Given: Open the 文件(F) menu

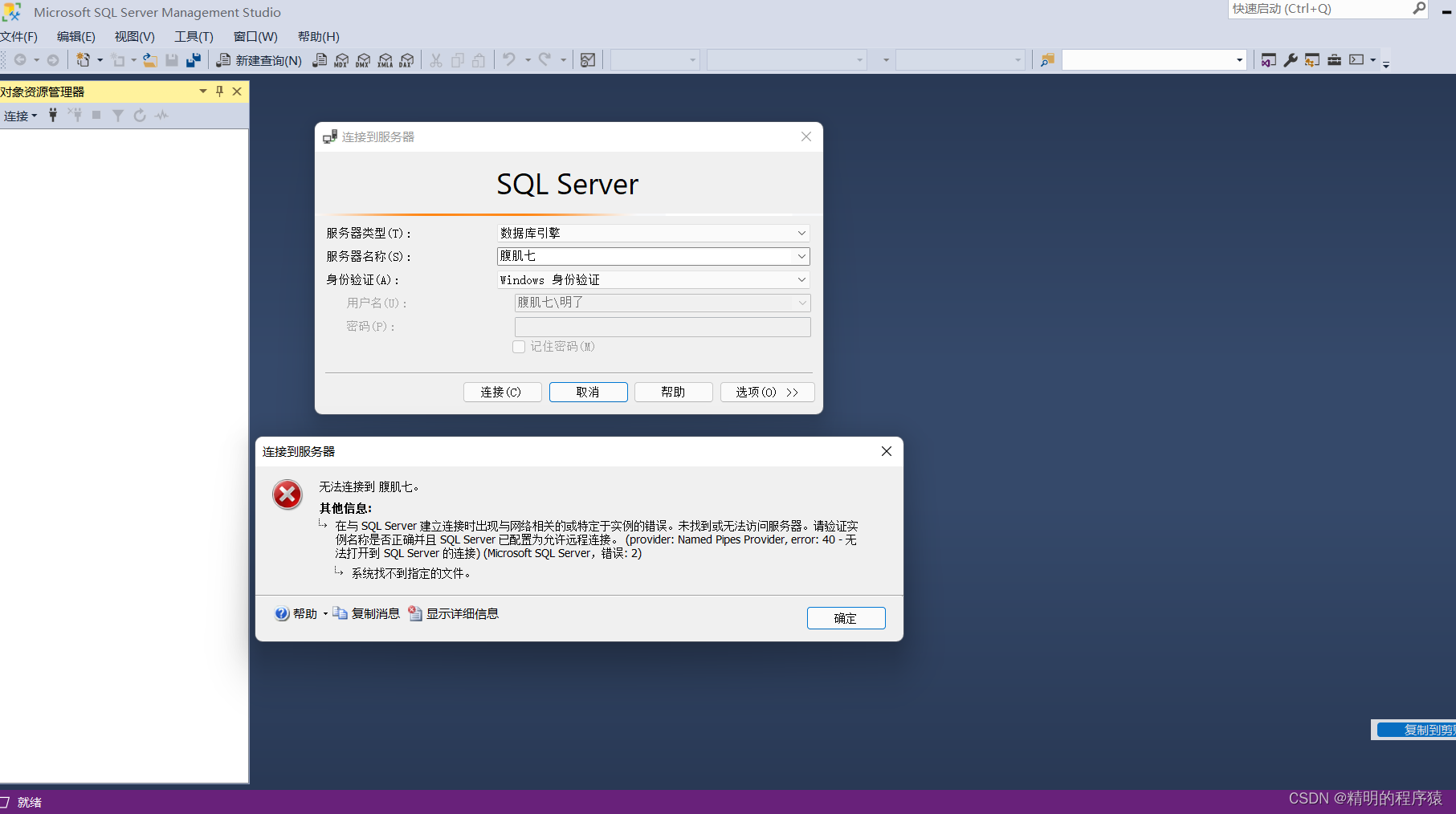Looking at the screenshot, I should click(18, 36).
